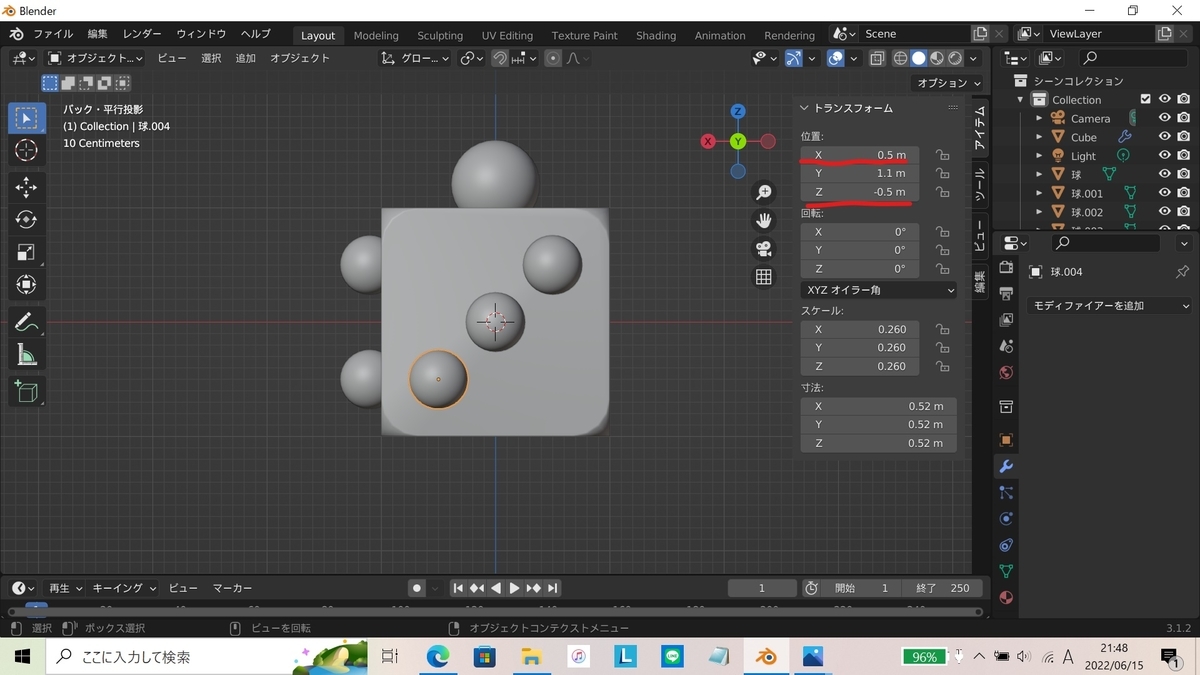Click the Y location field showing 1.1 m
1200x675 pixels.
[x=860, y=173]
